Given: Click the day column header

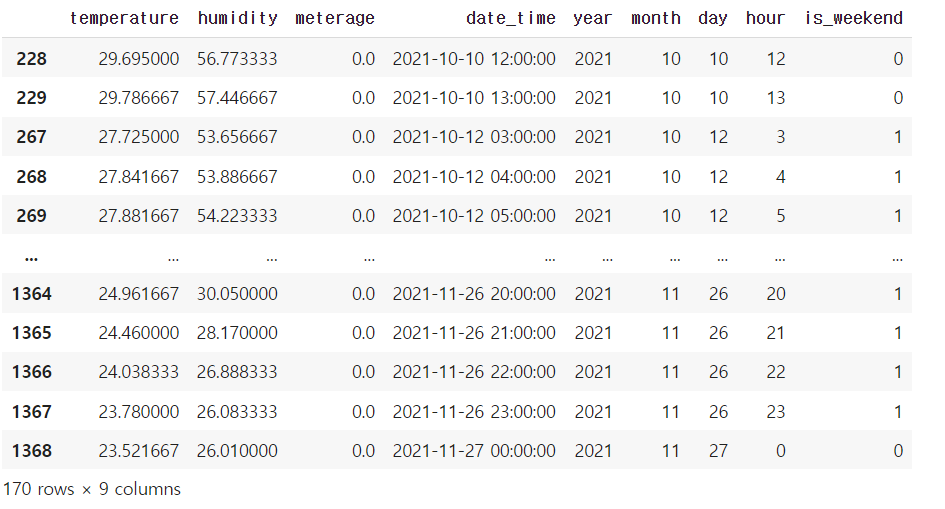Looking at the screenshot, I should tap(712, 19).
